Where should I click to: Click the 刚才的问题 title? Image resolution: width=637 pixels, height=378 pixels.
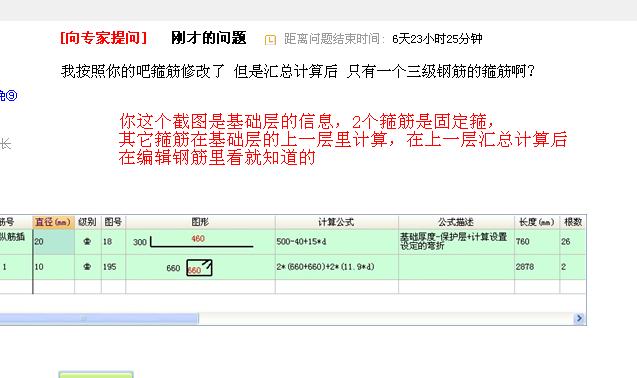[x=209, y=38]
